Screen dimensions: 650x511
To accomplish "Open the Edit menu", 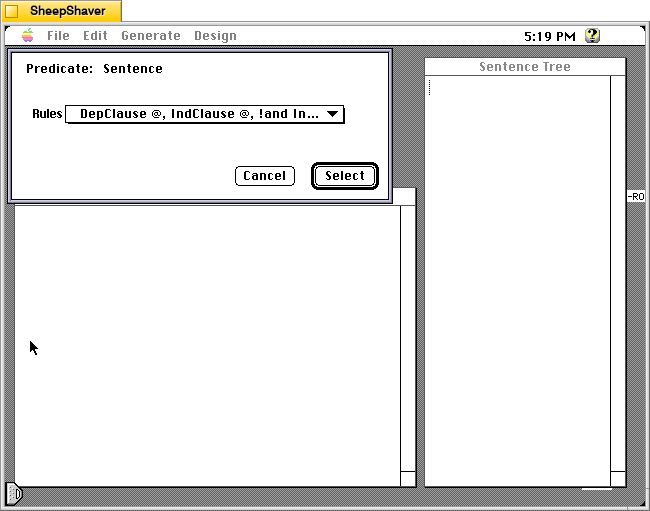I will (95, 36).
